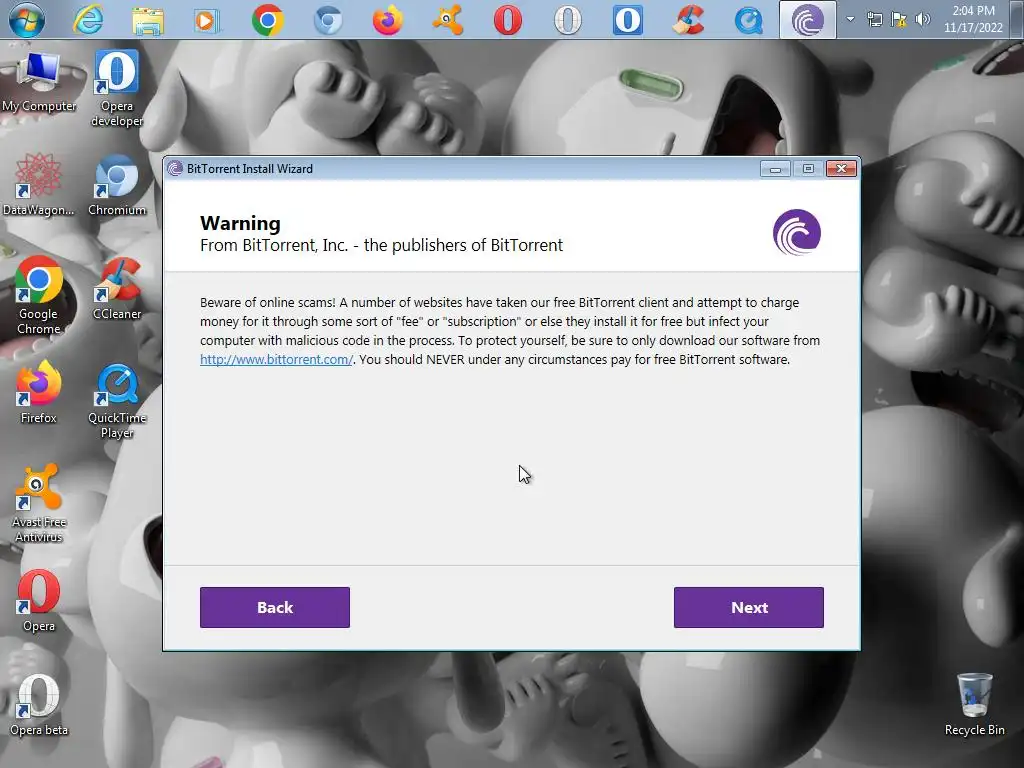This screenshot has width=1024, height=768.
Task: Select the red Opera desktop shortcut
Action: (39, 601)
